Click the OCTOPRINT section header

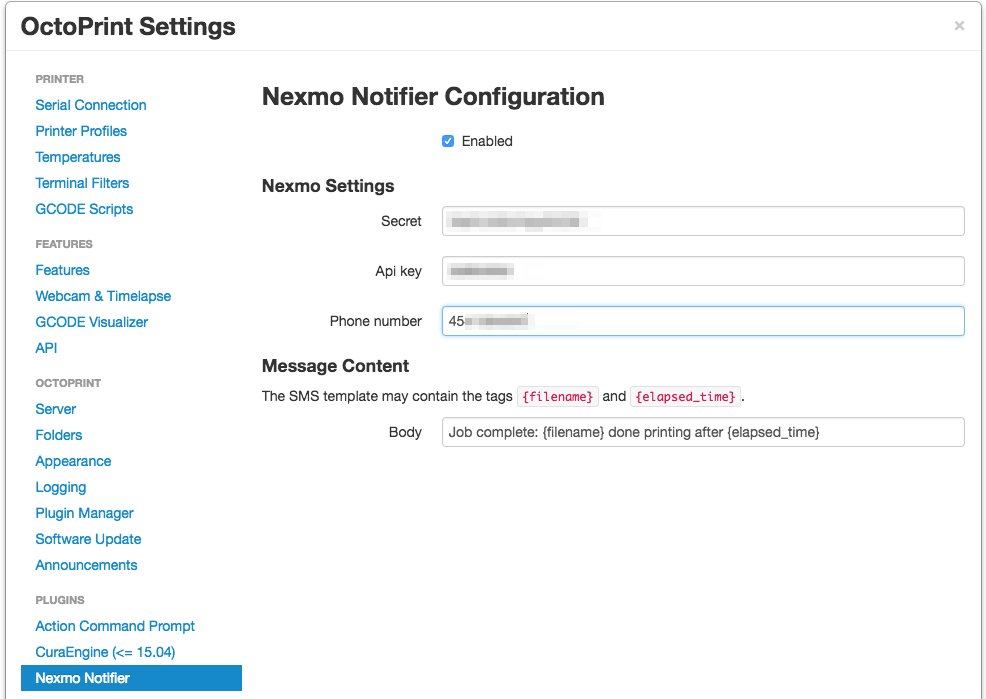[68, 383]
